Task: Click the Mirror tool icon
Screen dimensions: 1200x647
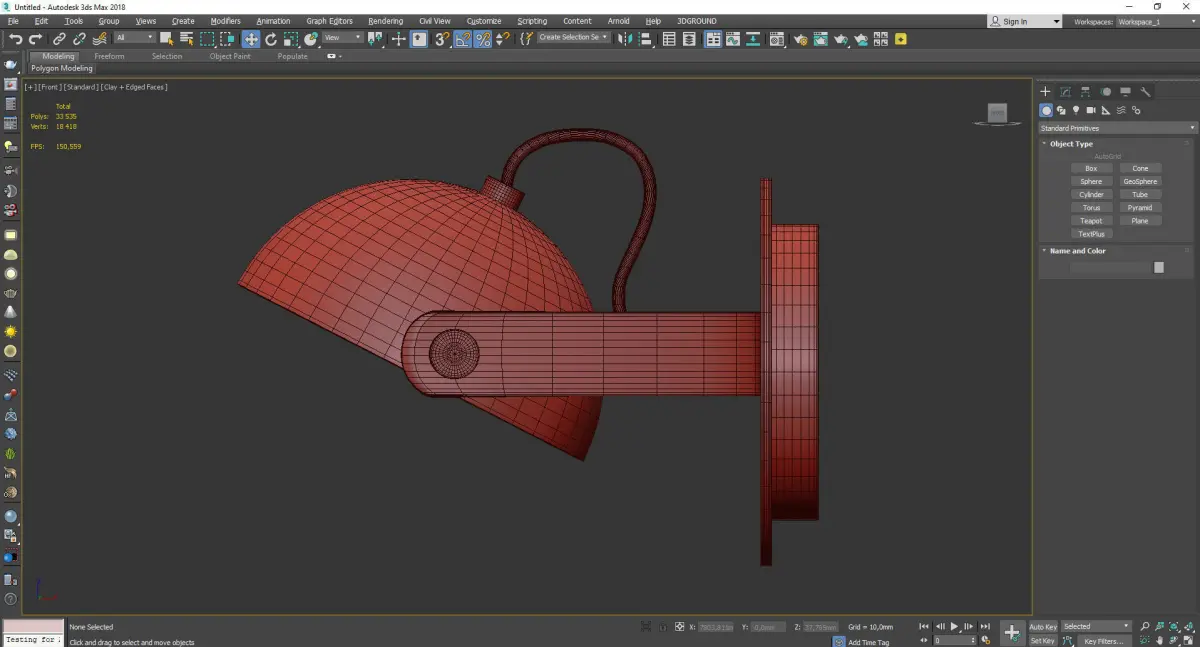Action: coord(624,39)
